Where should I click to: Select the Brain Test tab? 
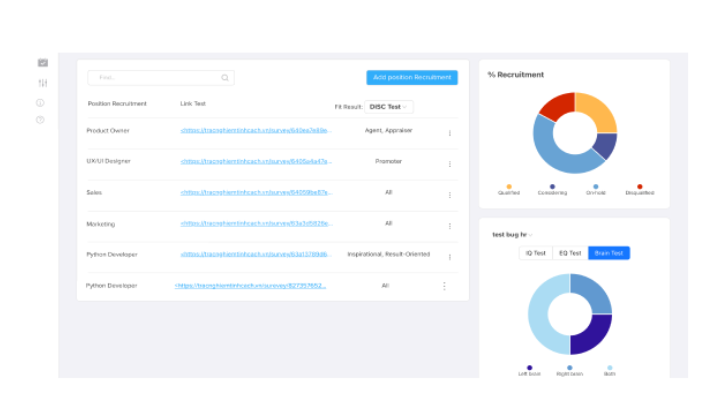tap(609, 253)
